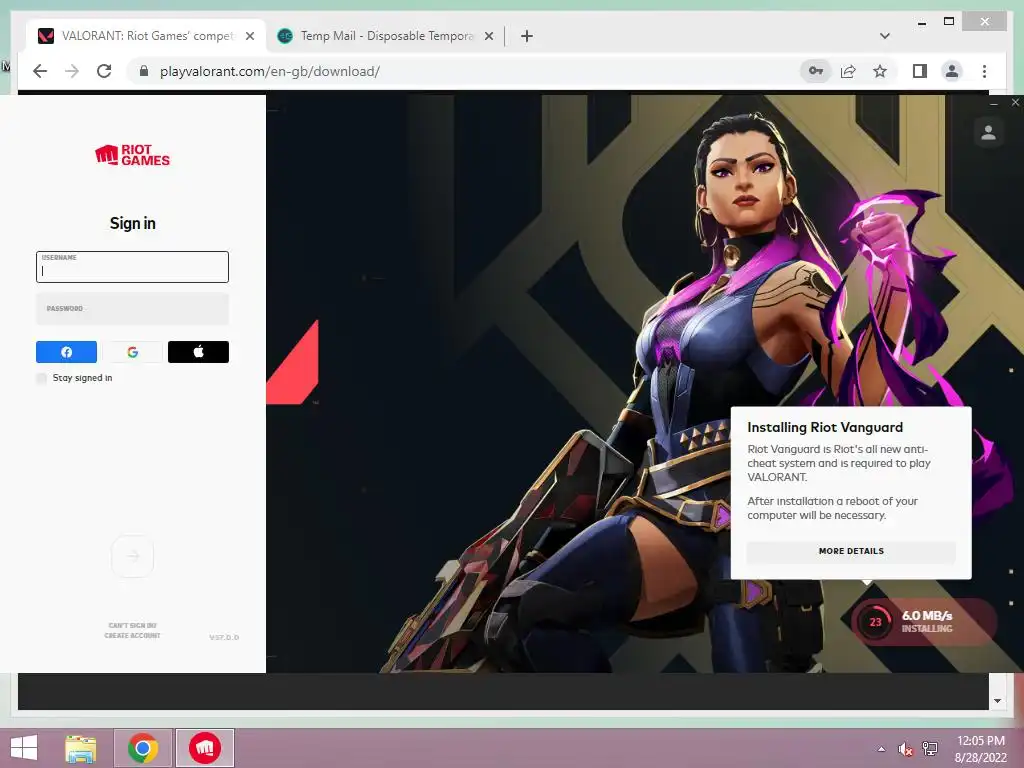Open the Chrome profile avatar
The height and width of the screenshot is (768, 1024).
[952, 71]
